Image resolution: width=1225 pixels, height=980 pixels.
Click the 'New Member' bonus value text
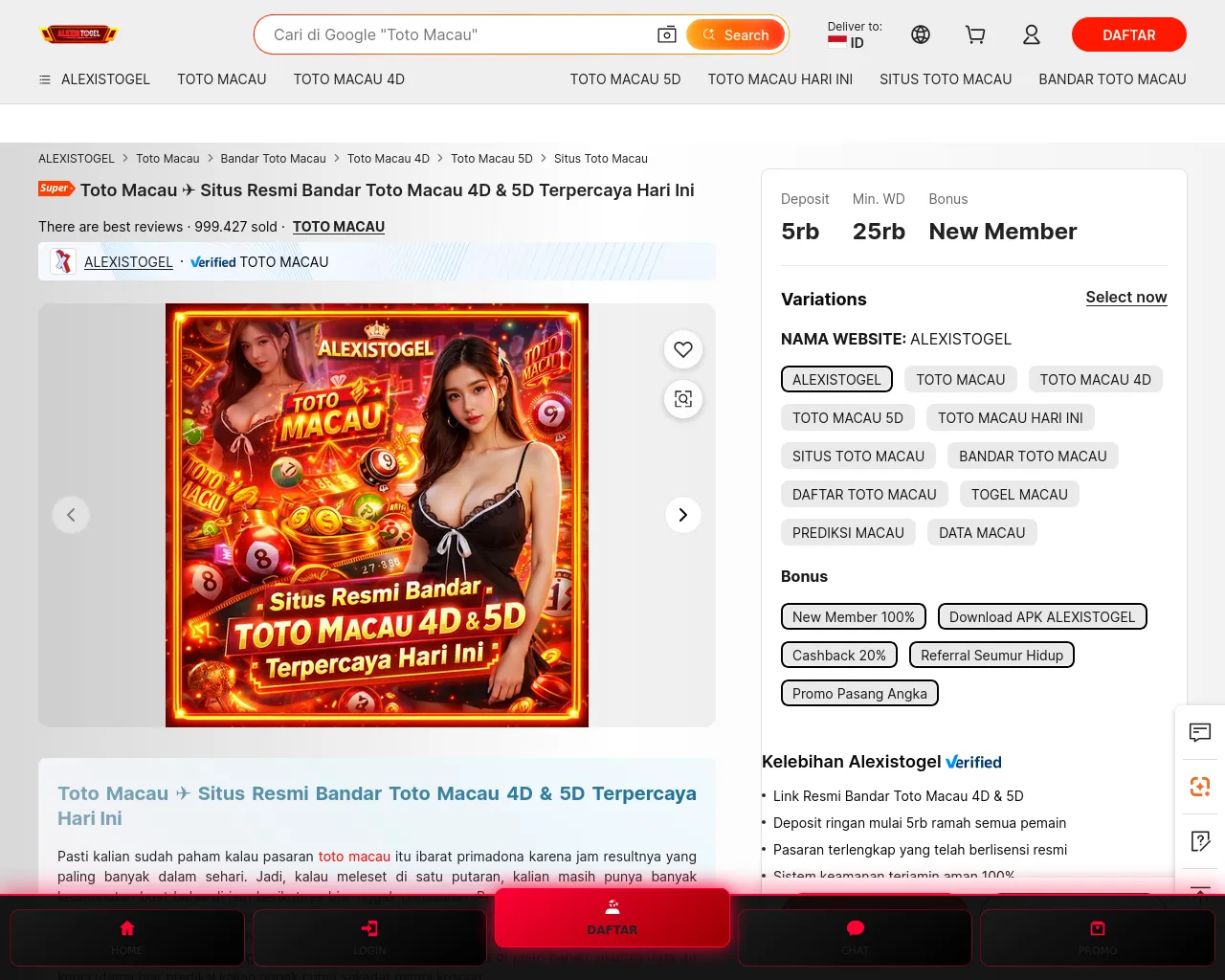coord(1003,232)
